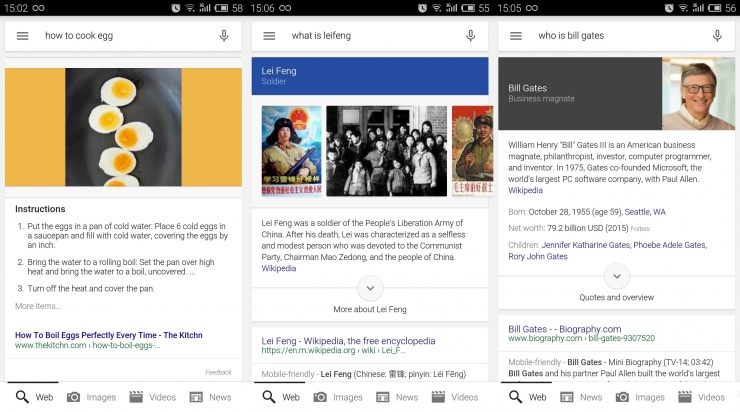The width and height of the screenshot is (740, 412).
Task: Open 'How To Boil Eggs Perfectly Every Time' link
Action: click(109, 335)
